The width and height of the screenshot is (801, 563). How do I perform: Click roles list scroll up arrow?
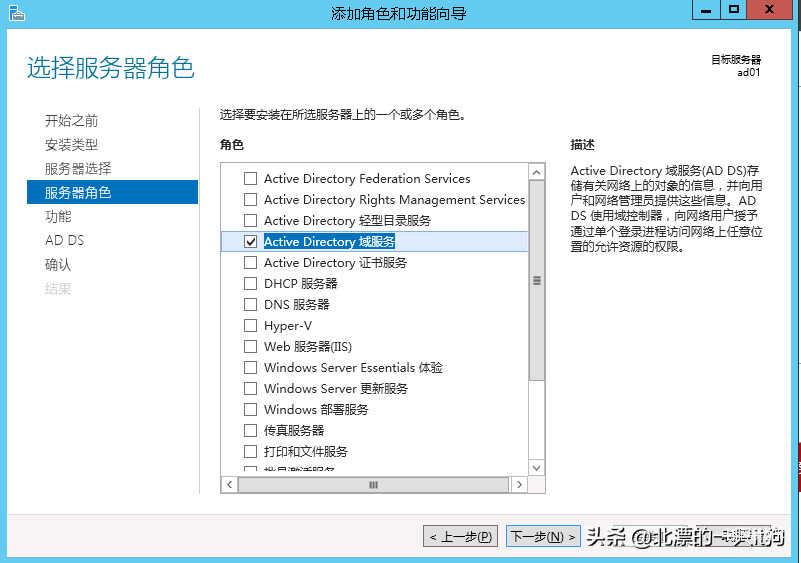point(536,172)
